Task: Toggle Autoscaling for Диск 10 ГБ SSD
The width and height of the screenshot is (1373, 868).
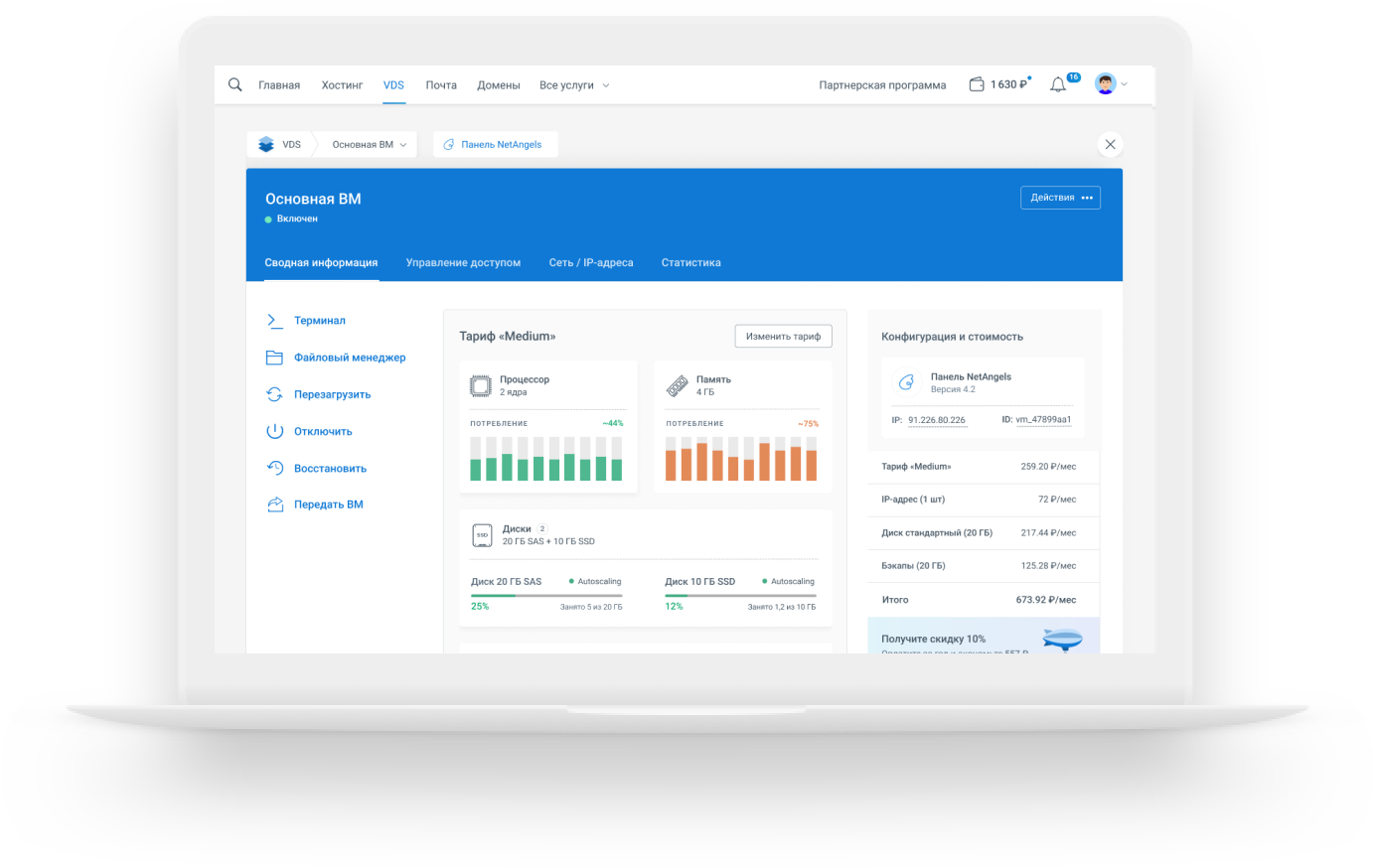Action: 788,581
